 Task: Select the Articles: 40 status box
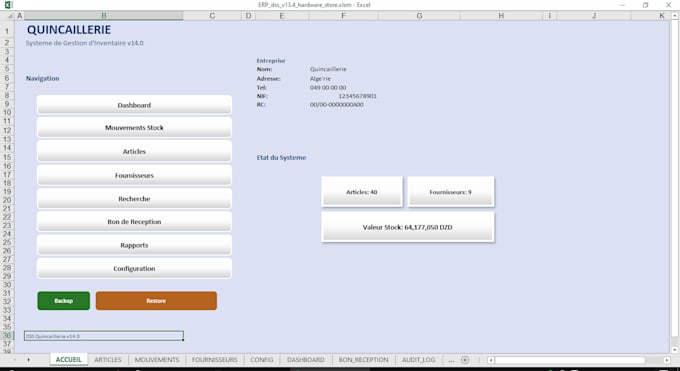[362, 192]
